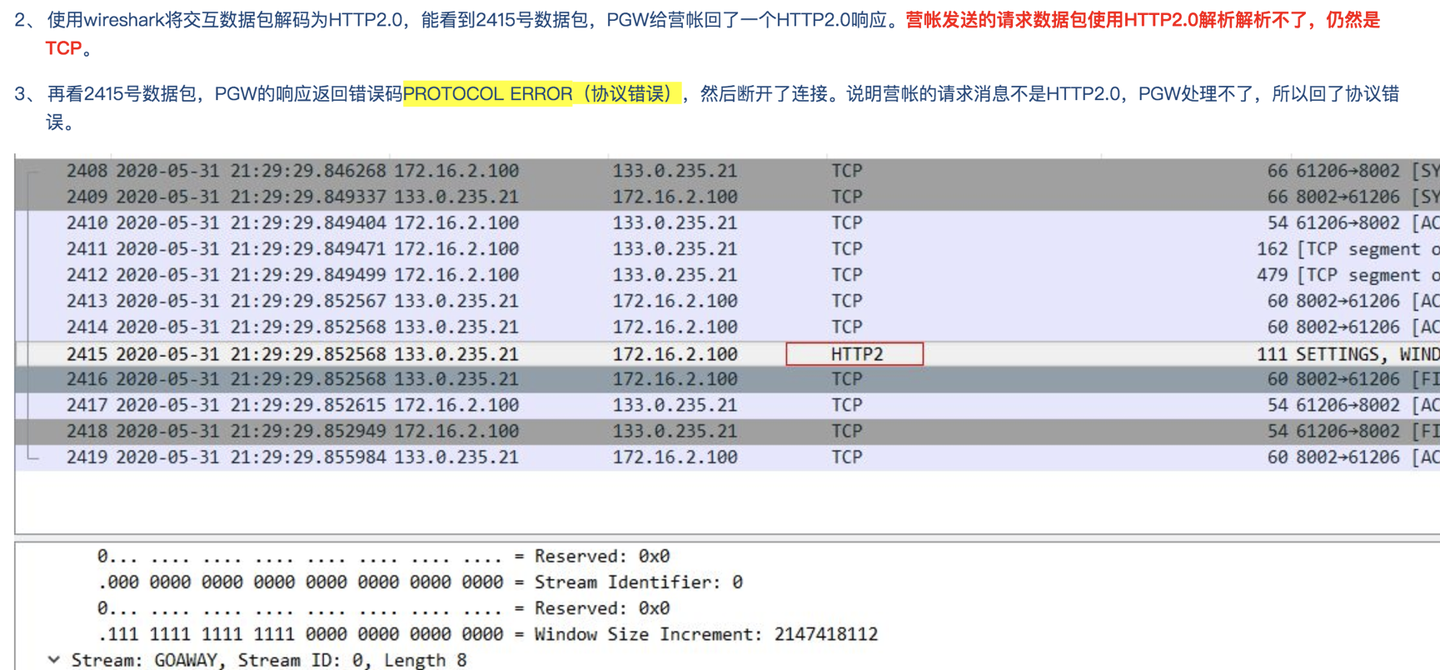Click the SETTINGS, WIND info cell
This screenshot has height=670, width=1440.
click(1367, 354)
